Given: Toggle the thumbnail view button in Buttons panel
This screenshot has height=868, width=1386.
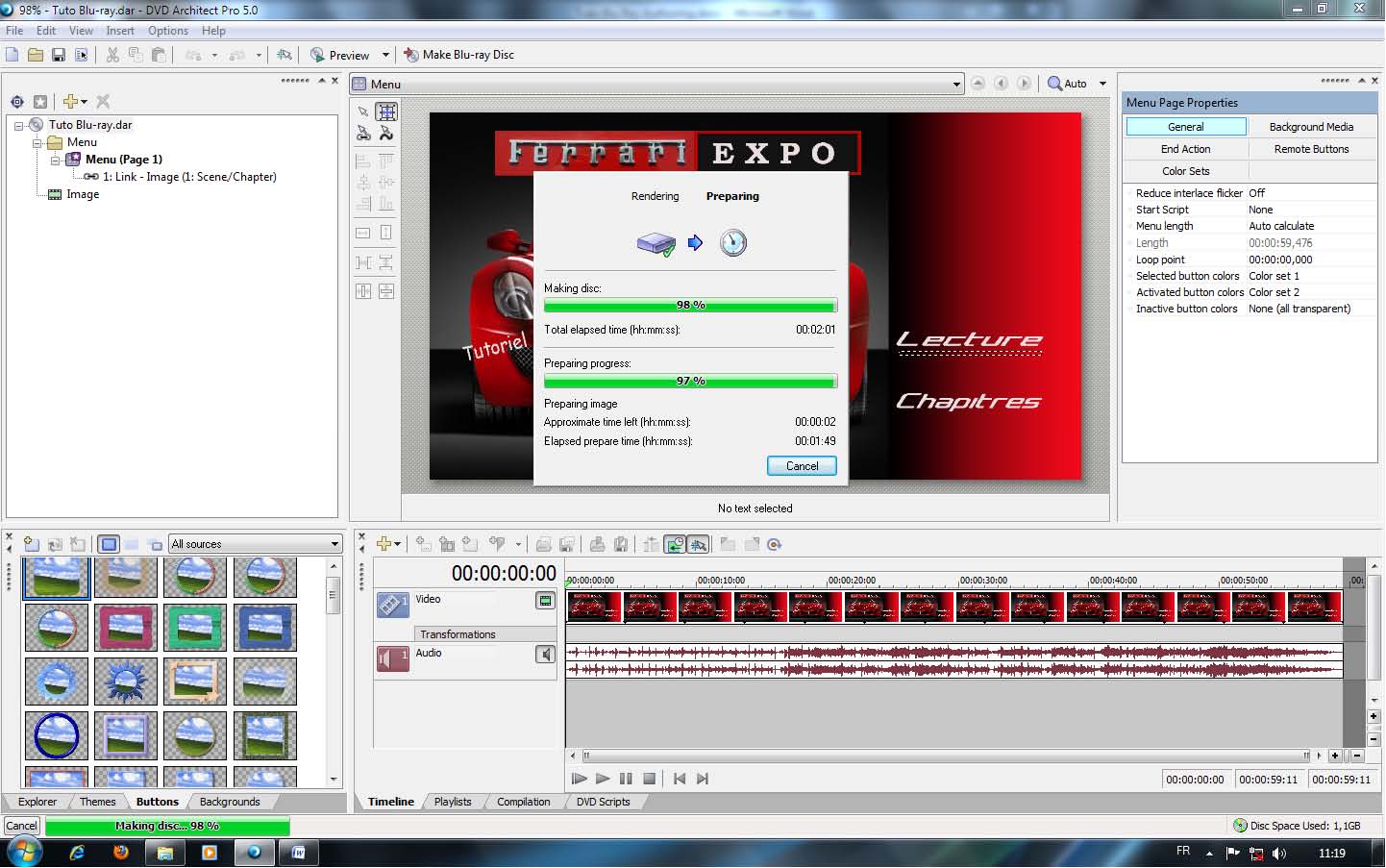Looking at the screenshot, I should tap(109, 544).
